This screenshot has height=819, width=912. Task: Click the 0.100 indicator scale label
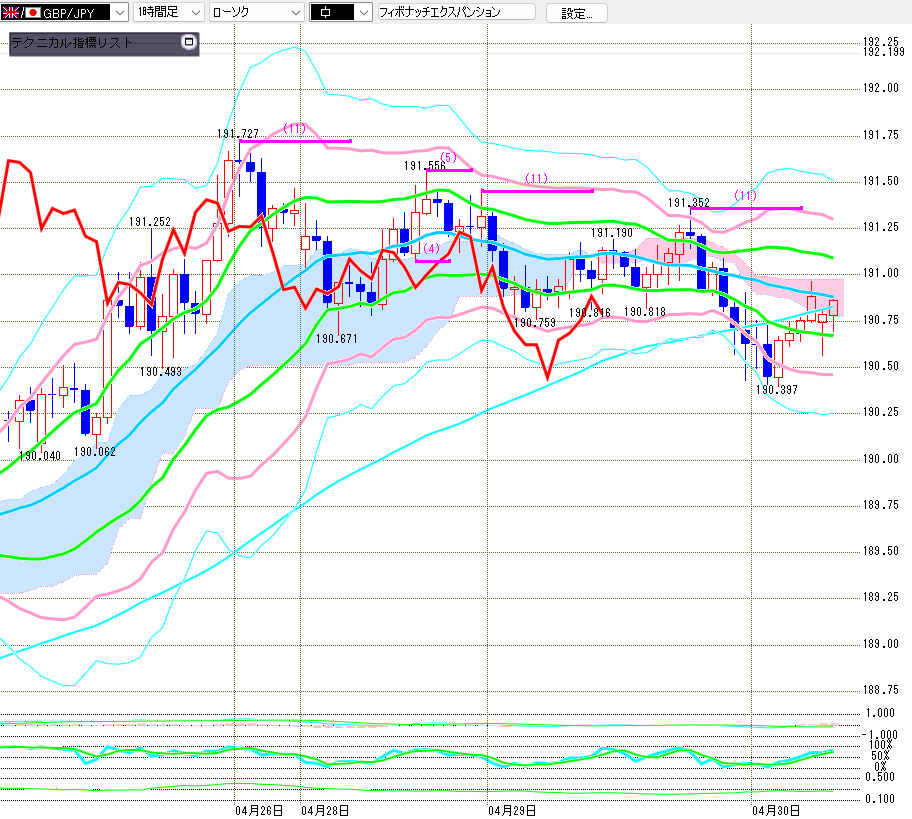point(880,799)
